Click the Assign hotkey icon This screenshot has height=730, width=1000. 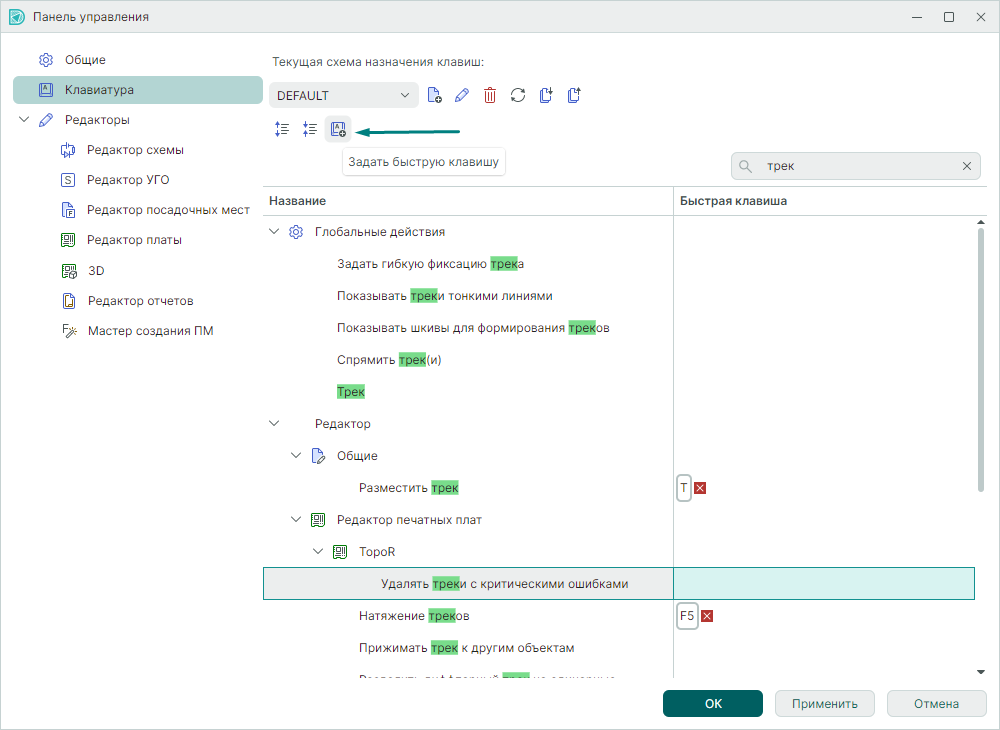[x=338, y=129]
